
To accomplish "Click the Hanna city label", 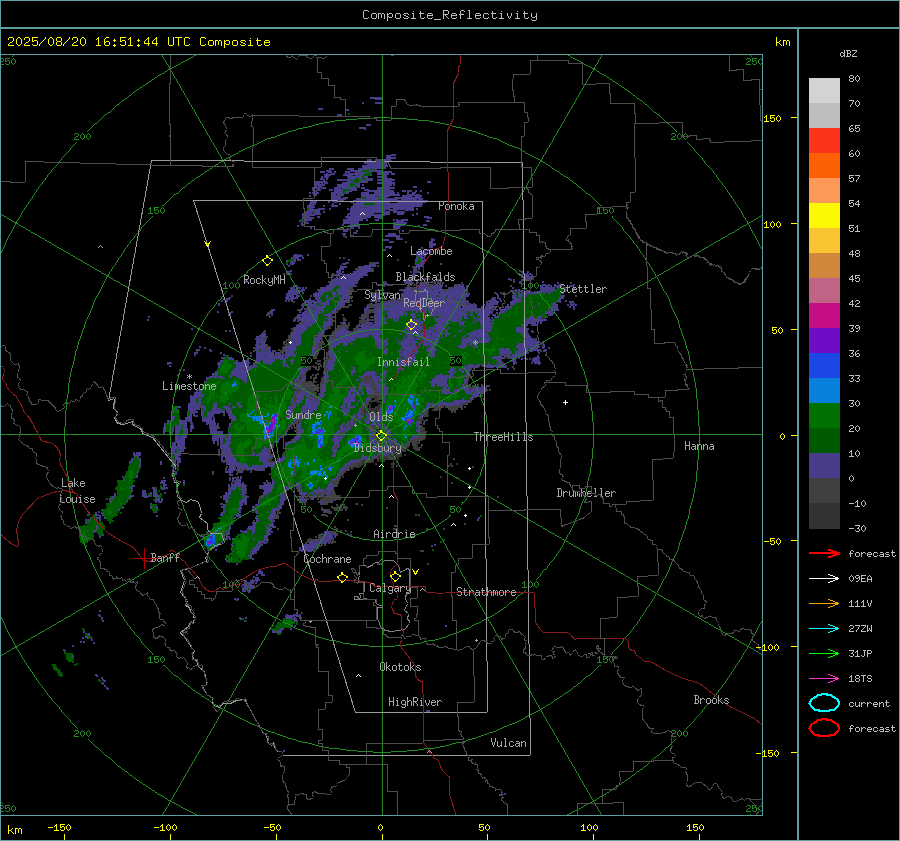I will pos(699,445).
